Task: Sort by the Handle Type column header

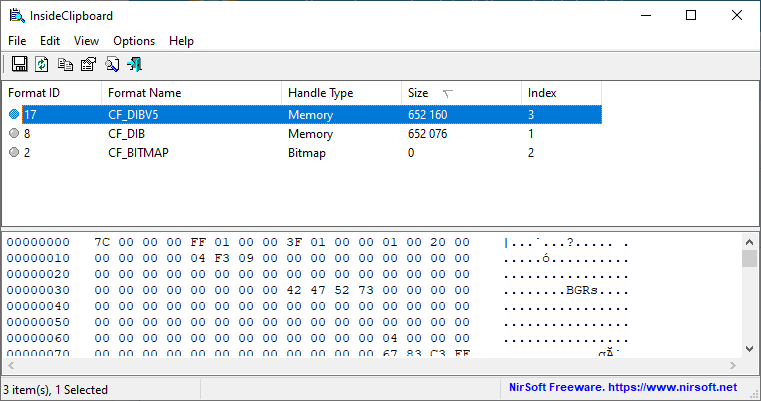Action: pos(340,93)
